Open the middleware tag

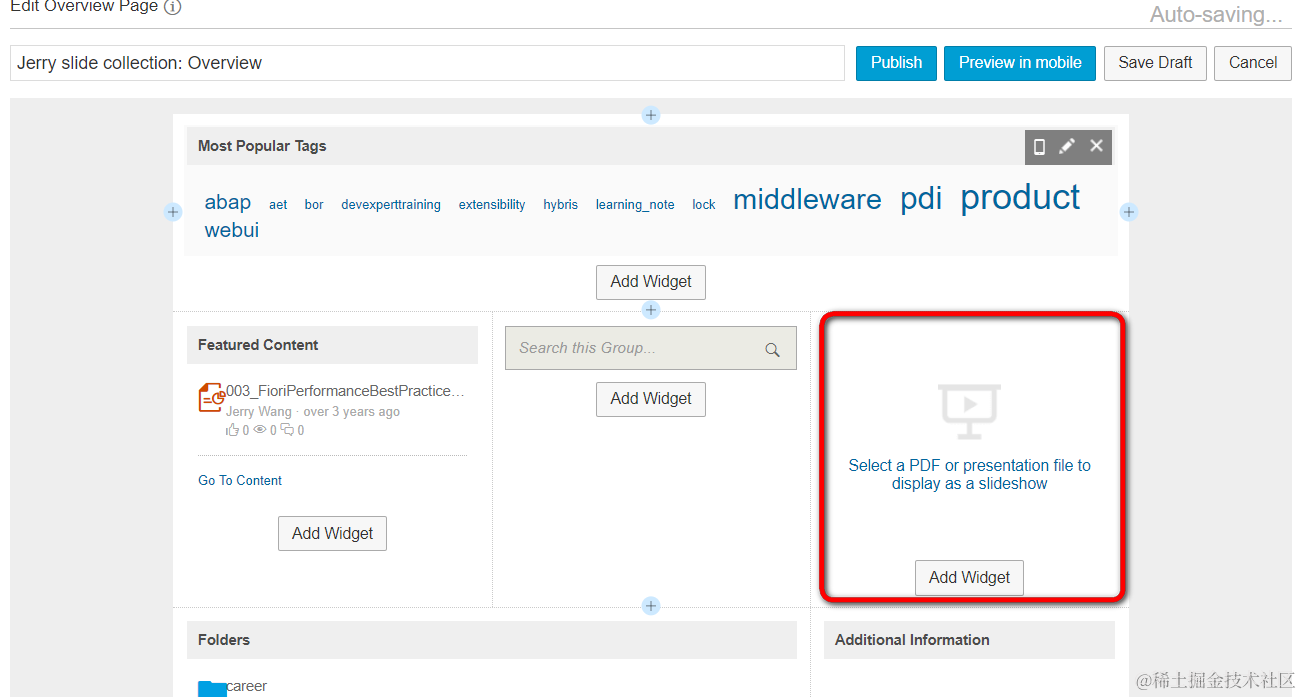pyautogui.click(x=807, y=200)
